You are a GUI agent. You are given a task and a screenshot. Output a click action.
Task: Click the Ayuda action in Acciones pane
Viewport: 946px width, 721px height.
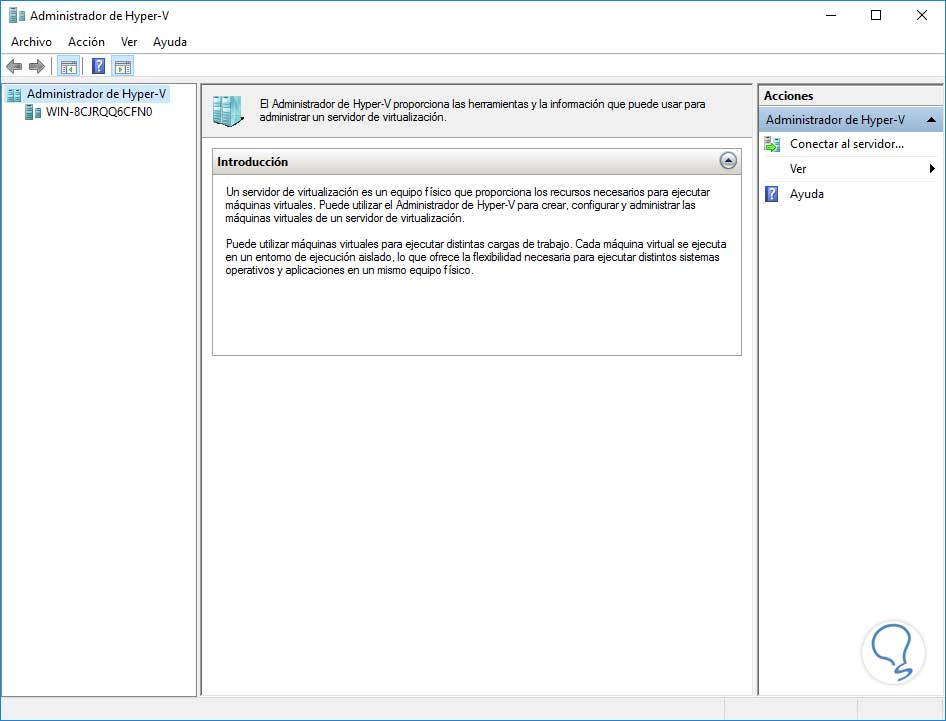(807, 194)
